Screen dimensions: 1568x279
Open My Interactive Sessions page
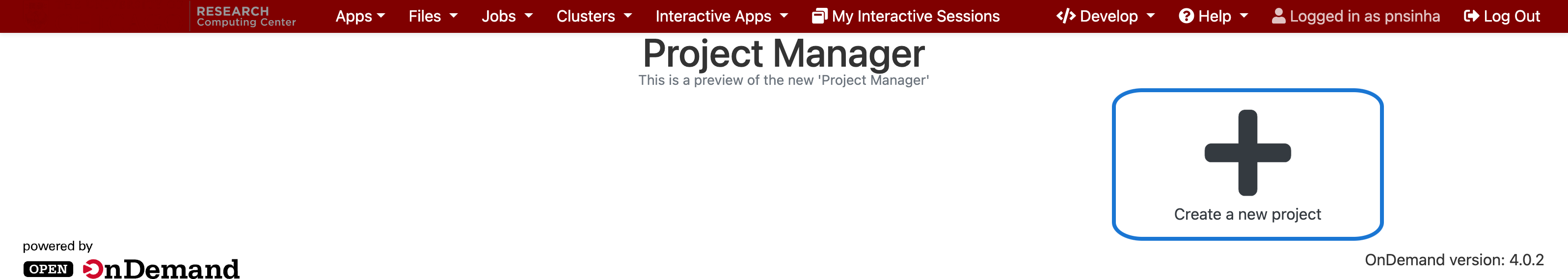pos(915,16)
